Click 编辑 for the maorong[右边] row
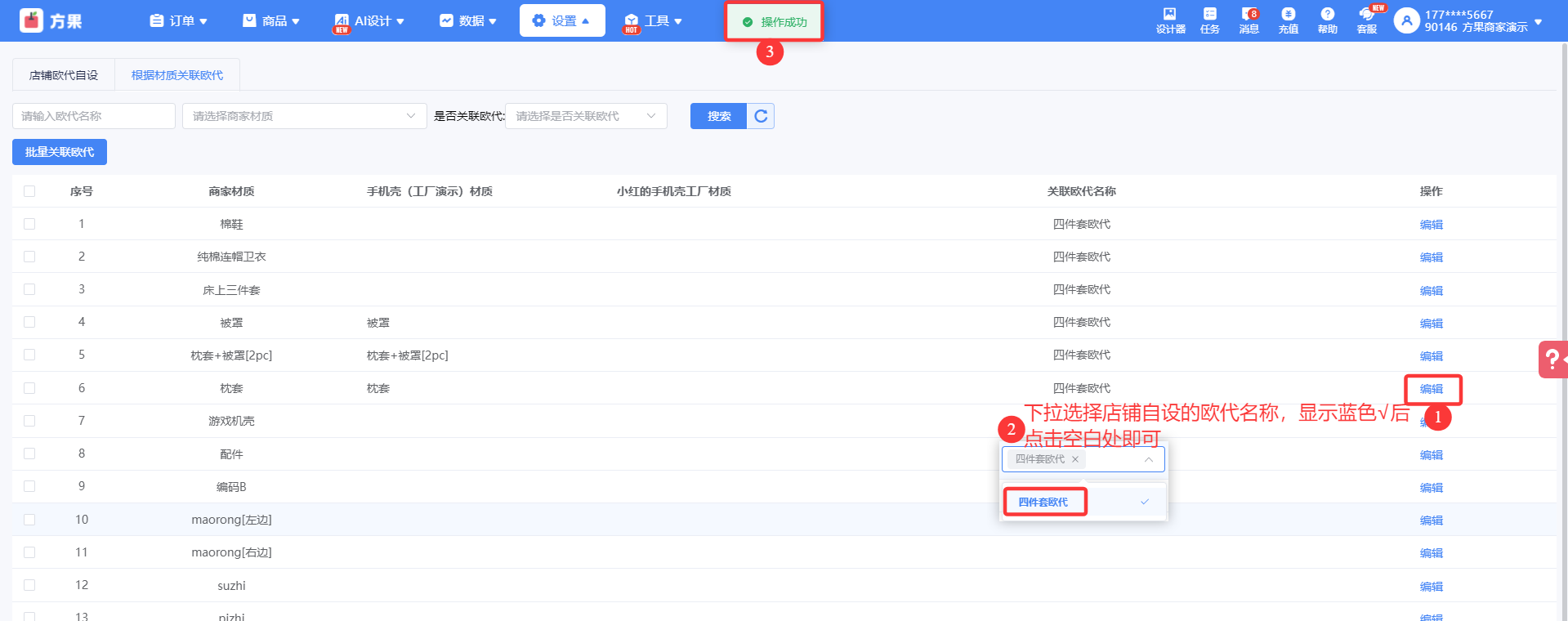This screenshot has width=1568, height=621. click(1432, 553)
